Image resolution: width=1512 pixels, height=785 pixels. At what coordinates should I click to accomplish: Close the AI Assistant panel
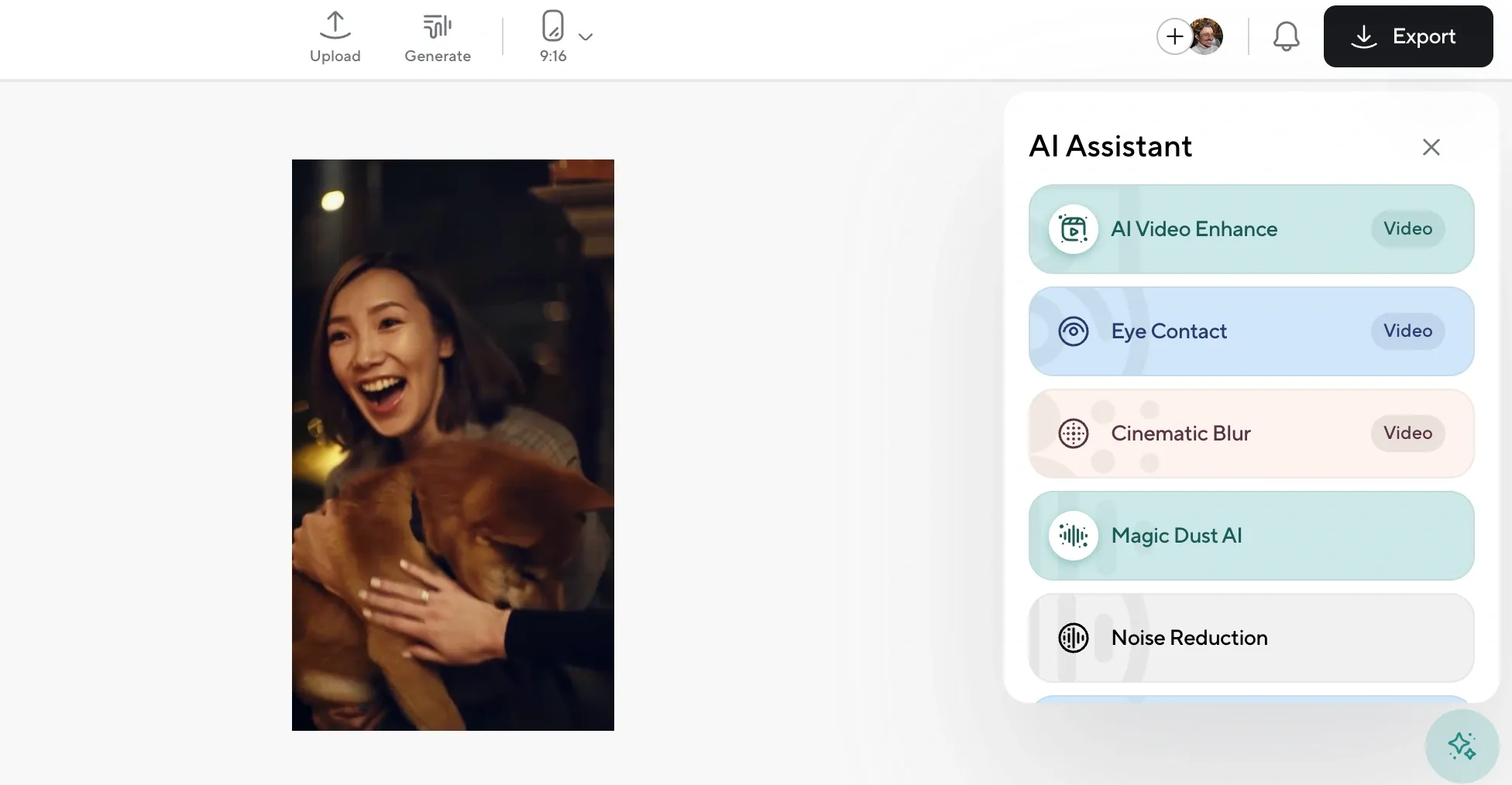tap(1431, 147)
